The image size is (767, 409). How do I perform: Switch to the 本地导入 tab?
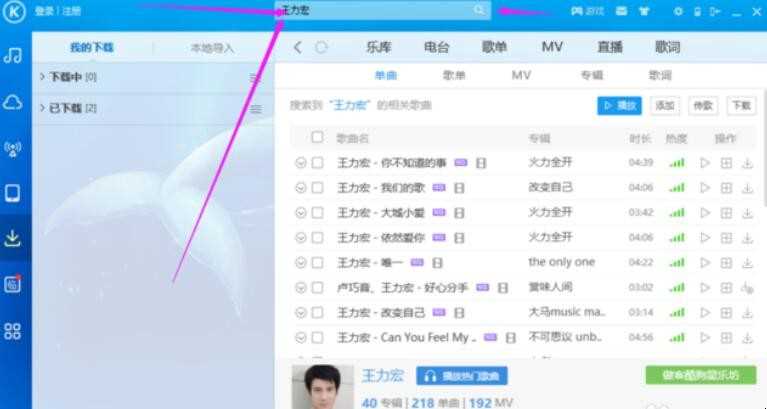(x=212, y=48)
